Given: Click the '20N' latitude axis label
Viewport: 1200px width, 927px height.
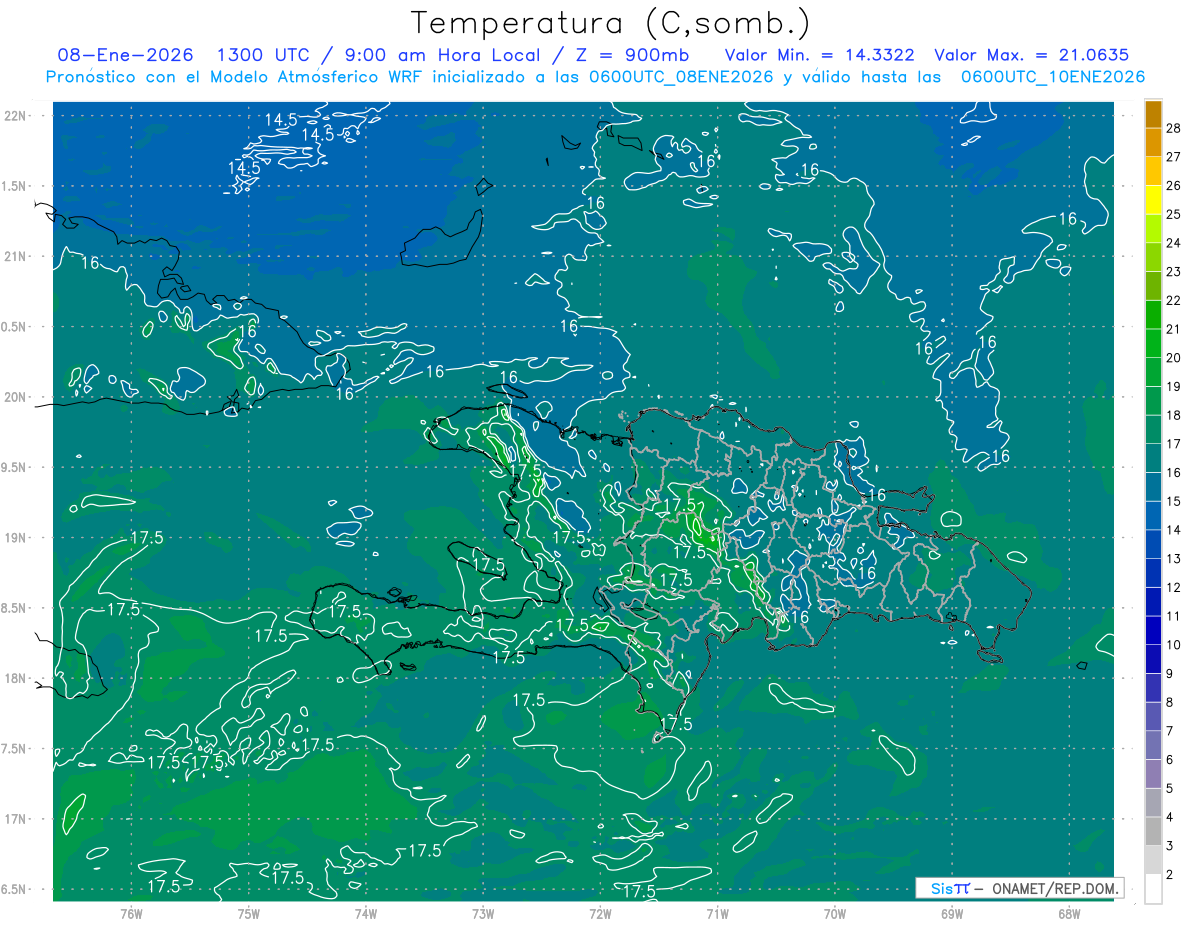Looking at the screenshot, I should coord(15,397).
